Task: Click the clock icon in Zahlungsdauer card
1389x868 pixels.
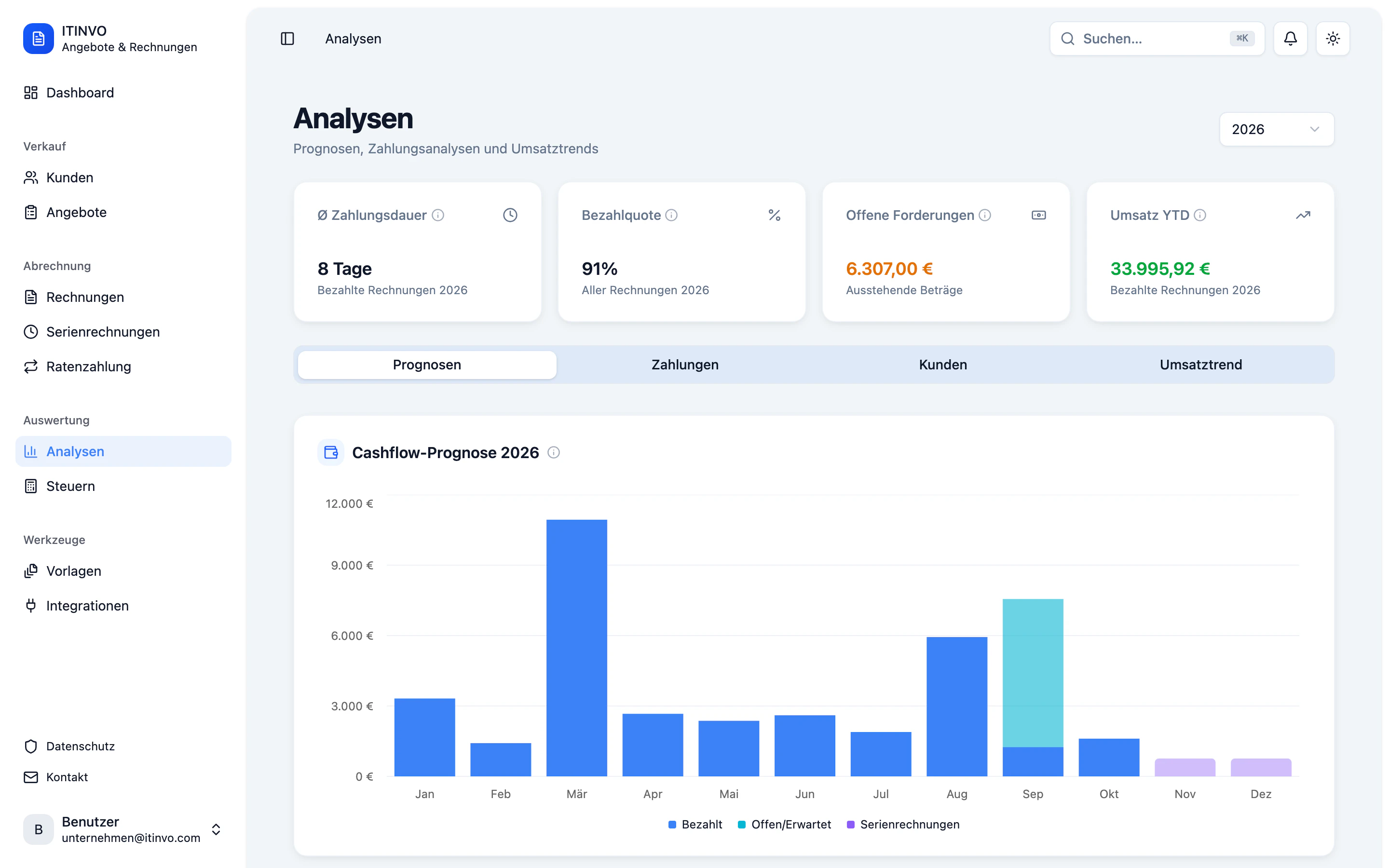Action: [x=510, y=215]
